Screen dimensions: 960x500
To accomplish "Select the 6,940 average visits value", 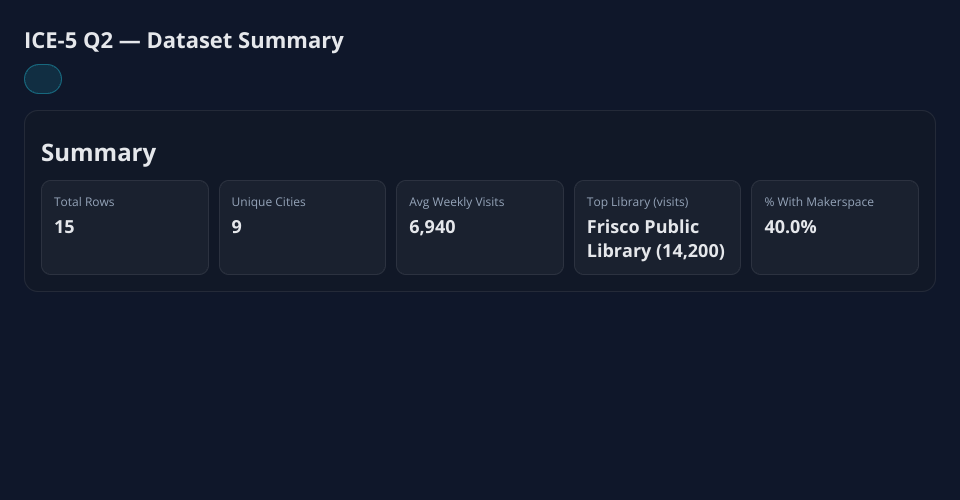I will tap(432, 227).
